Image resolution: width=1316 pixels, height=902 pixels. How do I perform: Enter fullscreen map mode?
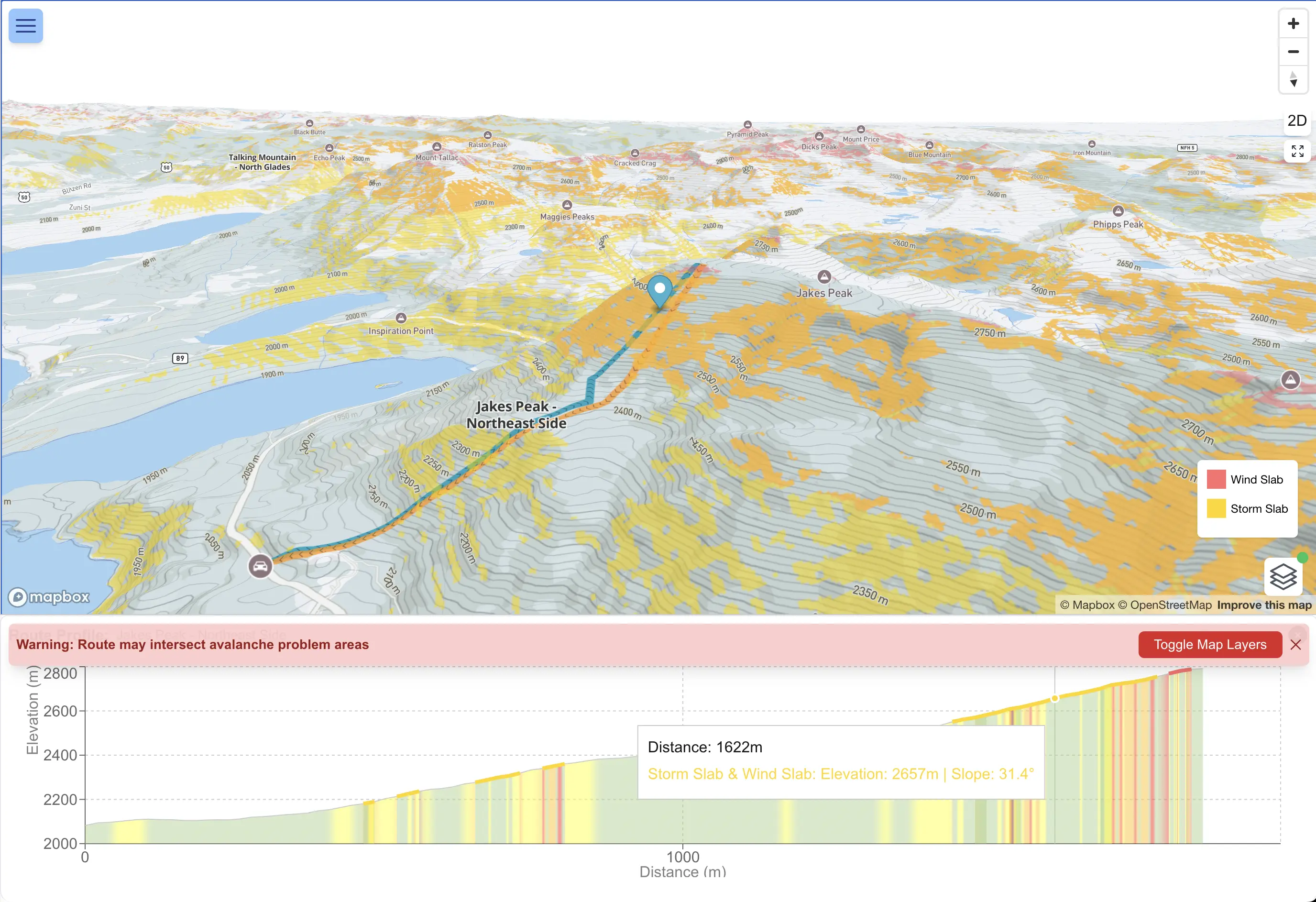(x=1297, y=151)
